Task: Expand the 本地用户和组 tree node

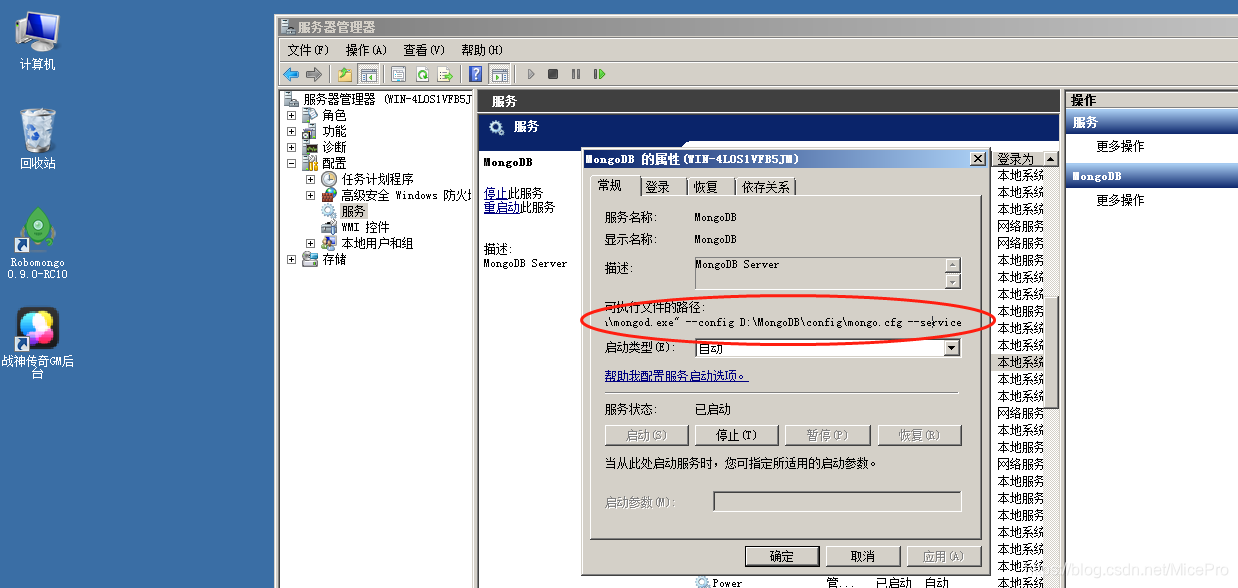Action: pyautogui.click(x=311, y=243)
